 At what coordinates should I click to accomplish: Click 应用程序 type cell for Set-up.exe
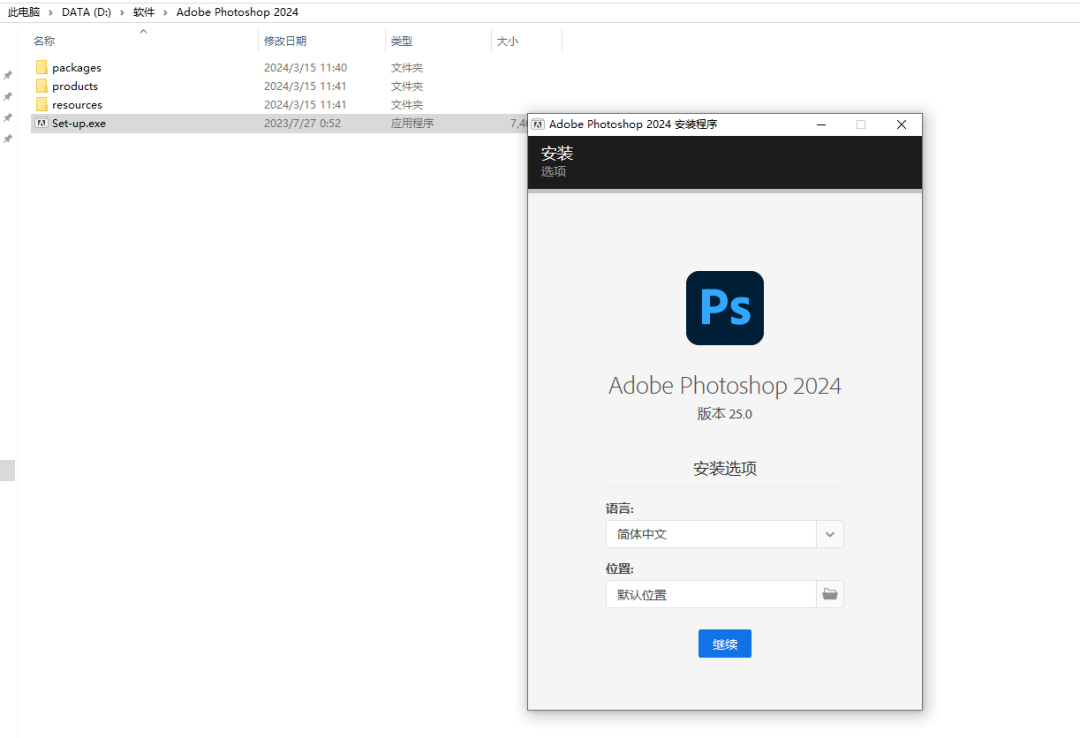click(412, 123)
